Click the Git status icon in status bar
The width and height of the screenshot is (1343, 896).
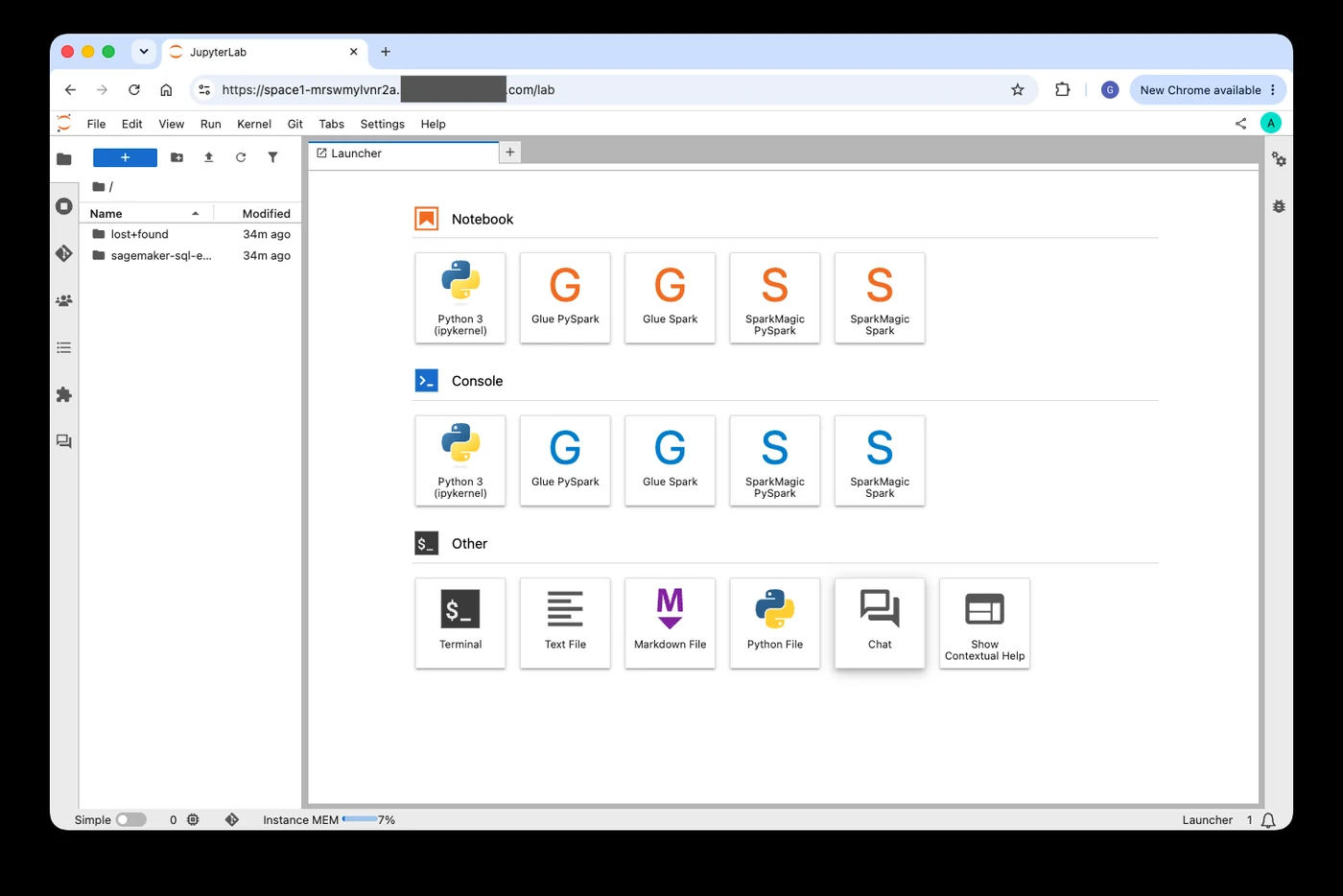click(x=231, y=820)
